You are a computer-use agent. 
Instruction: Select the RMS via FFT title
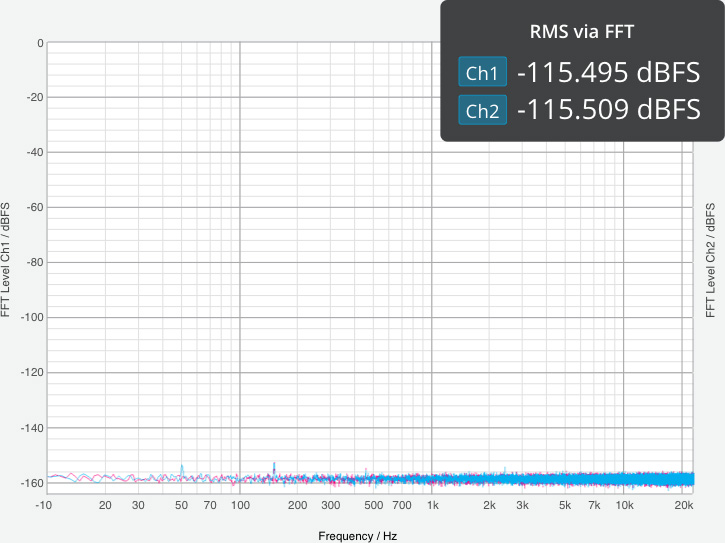point(581,31)
